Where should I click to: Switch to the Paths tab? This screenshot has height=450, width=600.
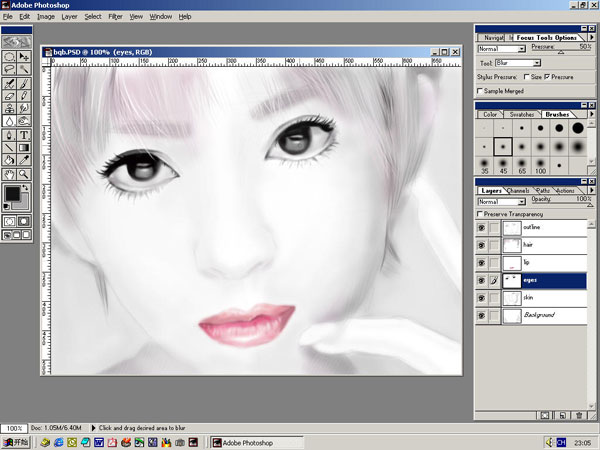pos(542,191)
